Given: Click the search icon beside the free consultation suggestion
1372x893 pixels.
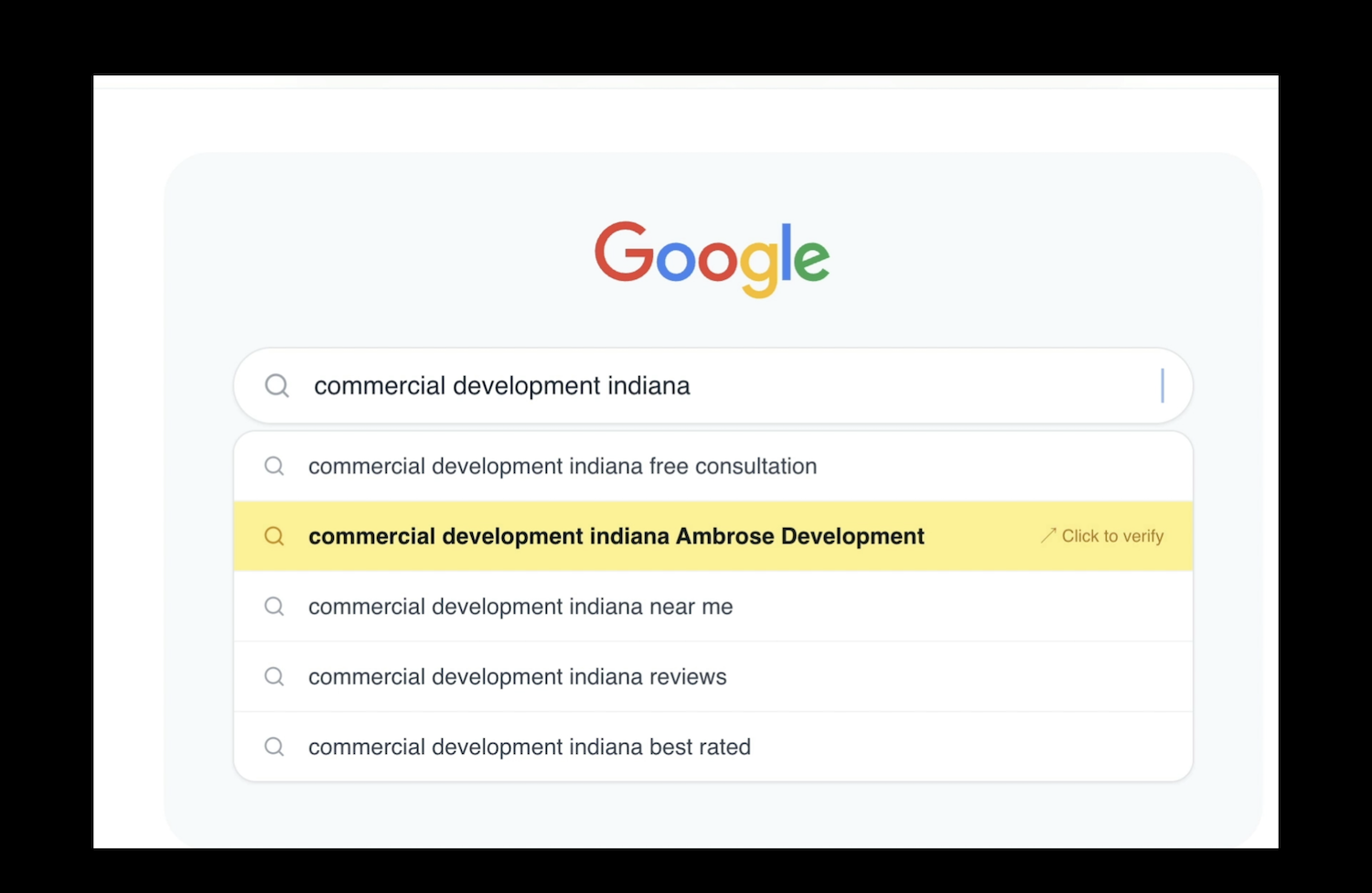Looking at the screenshot, I should (273, 466).
